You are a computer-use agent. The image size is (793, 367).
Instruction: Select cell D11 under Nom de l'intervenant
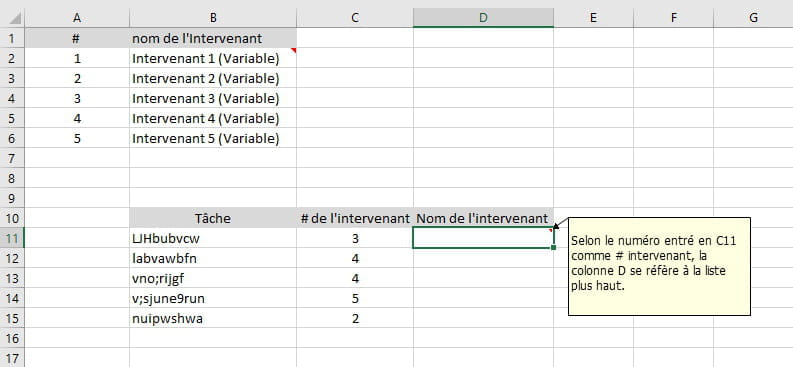click(483, 238)
